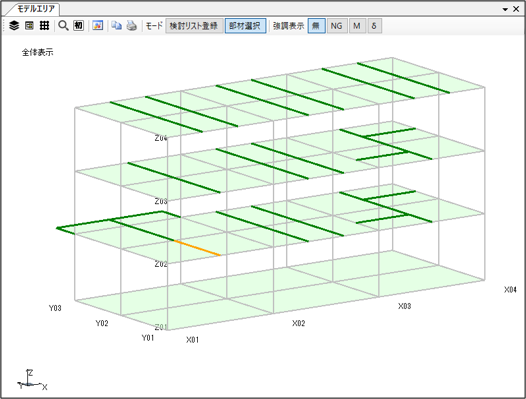Image resolution: width=526 pixels, height=399 pixels.
Task: Click the Y03 axis label
Action: [55, 308]
